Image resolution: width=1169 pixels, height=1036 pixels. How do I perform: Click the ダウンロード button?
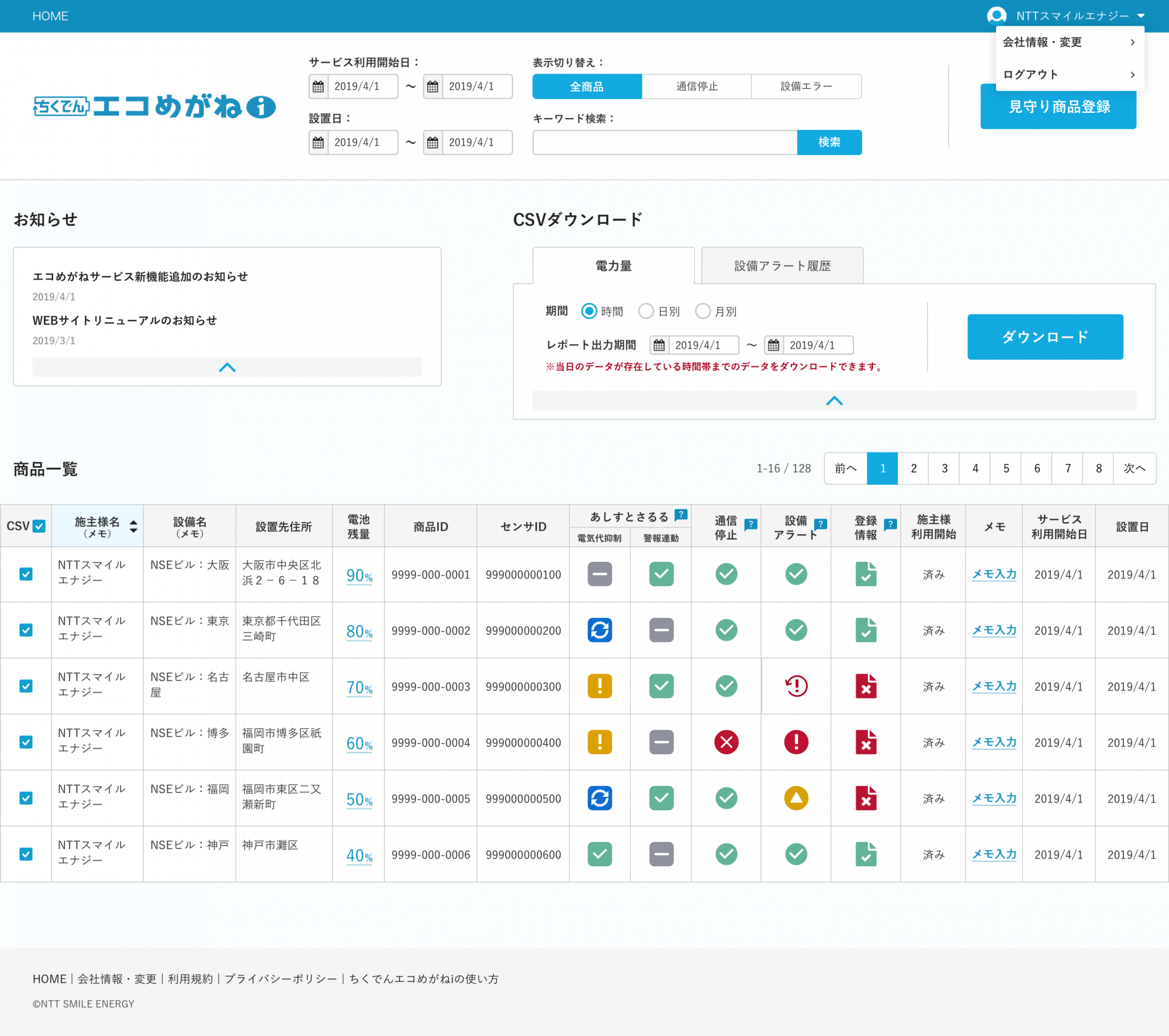(1045, 337)
